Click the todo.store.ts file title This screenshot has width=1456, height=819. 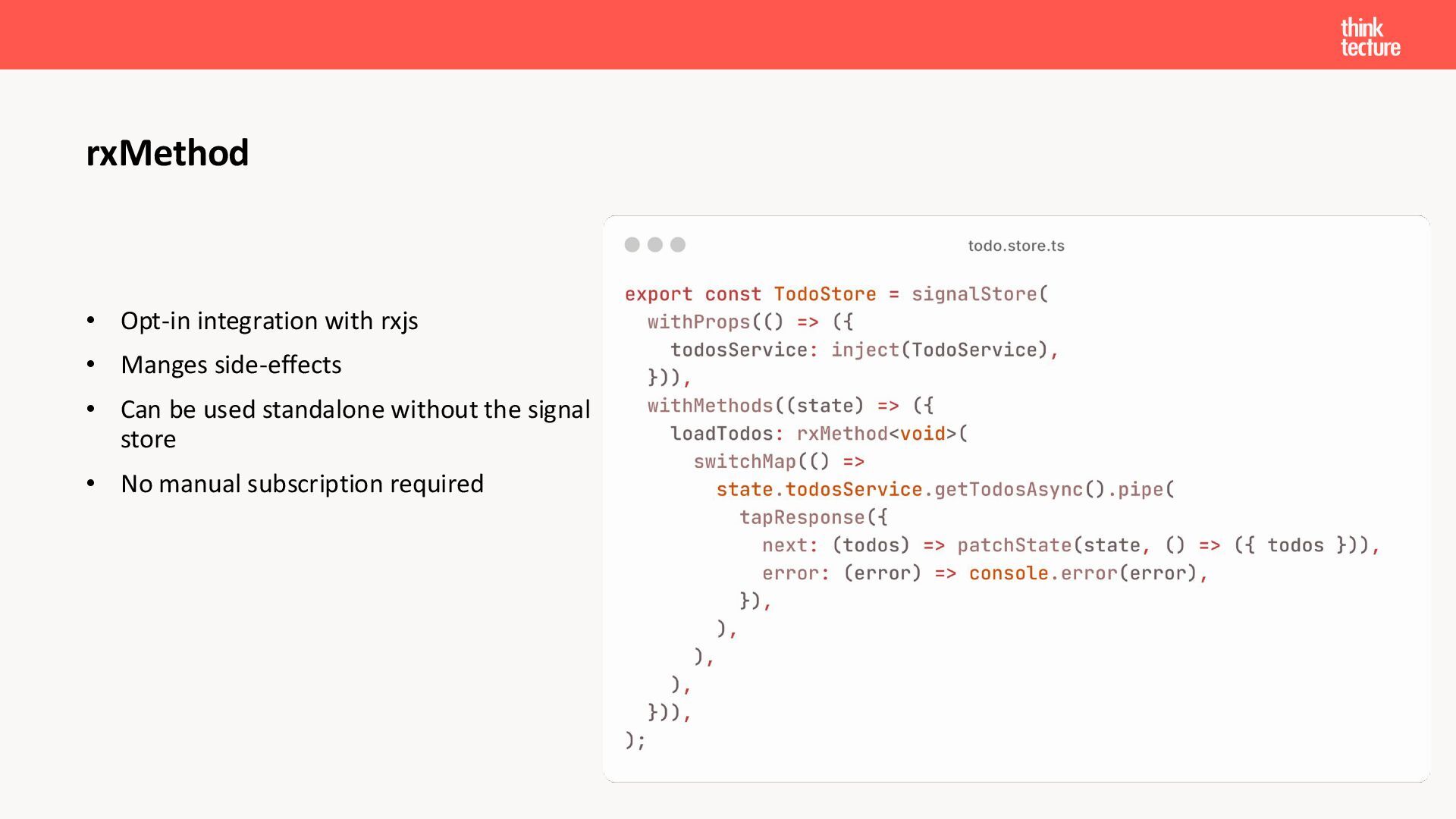[1015, 246]
